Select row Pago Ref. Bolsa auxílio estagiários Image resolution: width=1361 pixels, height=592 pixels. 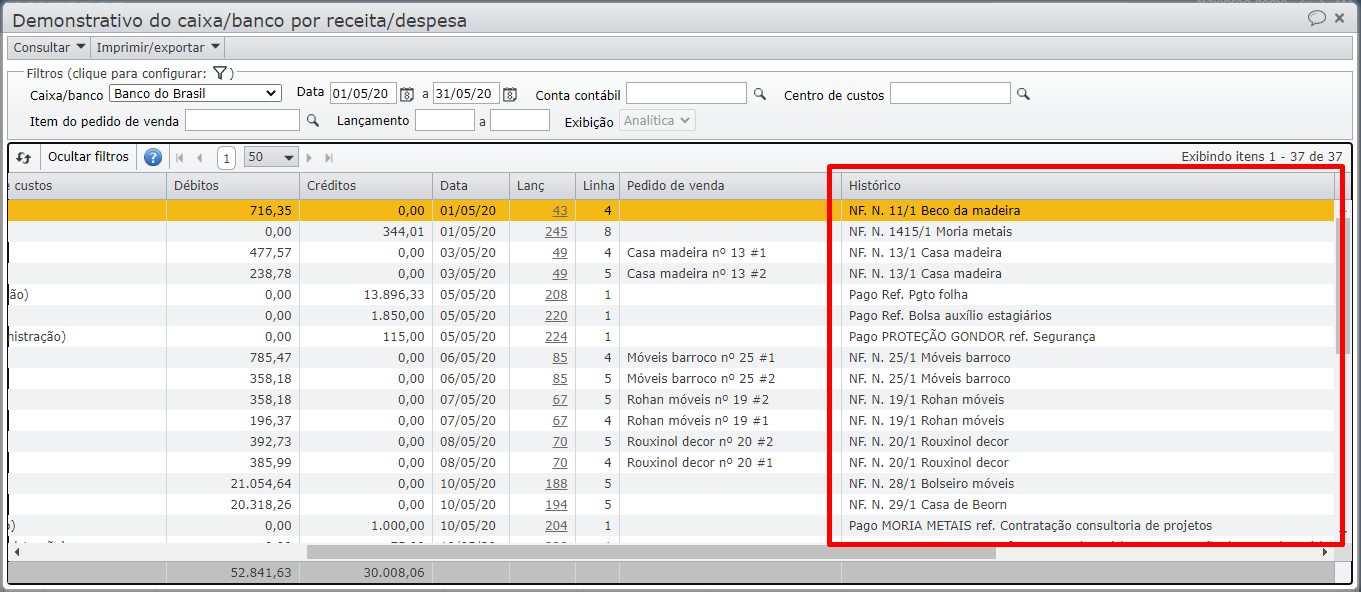tap(672, 316)
